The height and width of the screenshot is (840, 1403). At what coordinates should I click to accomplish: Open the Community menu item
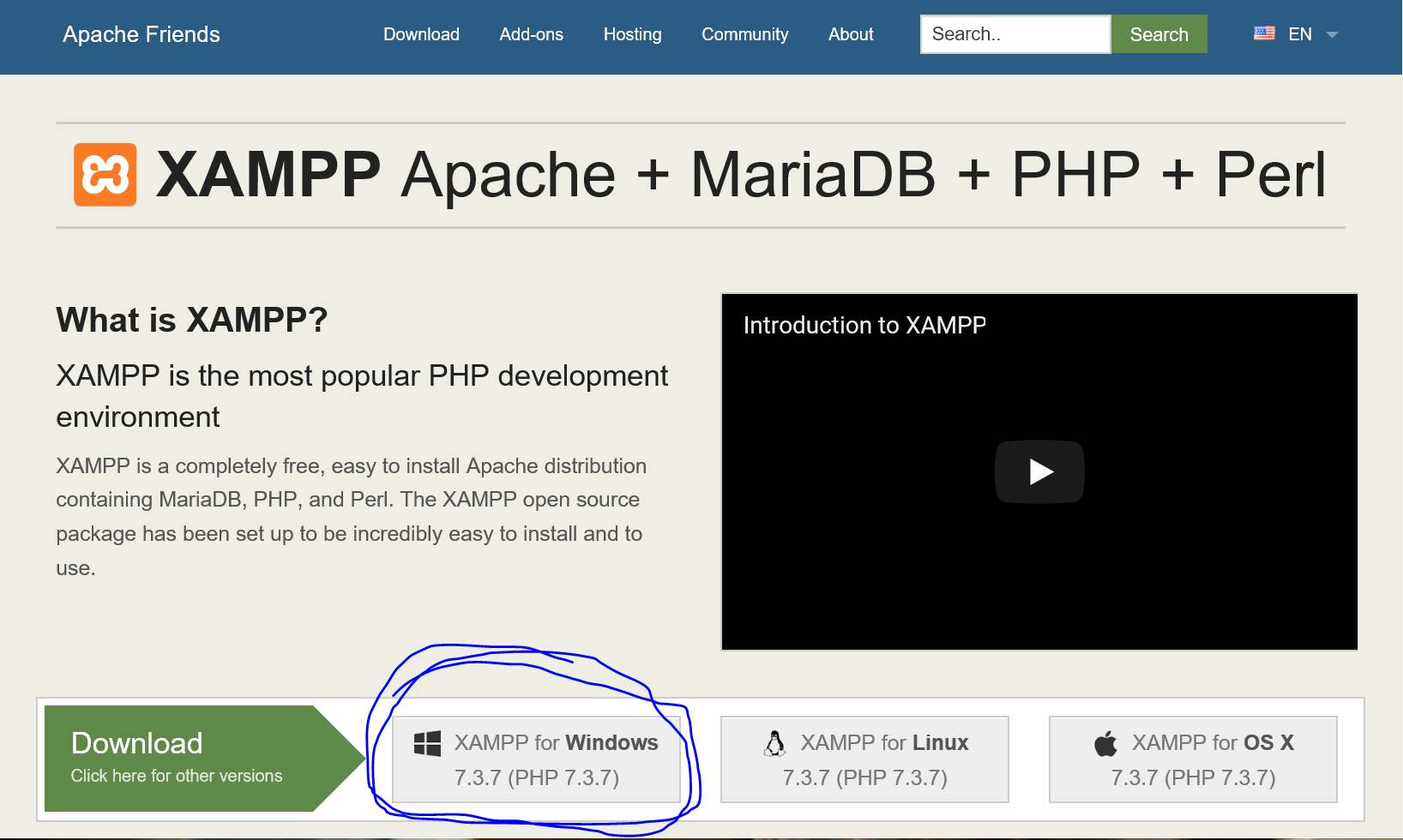pos(744,34)
